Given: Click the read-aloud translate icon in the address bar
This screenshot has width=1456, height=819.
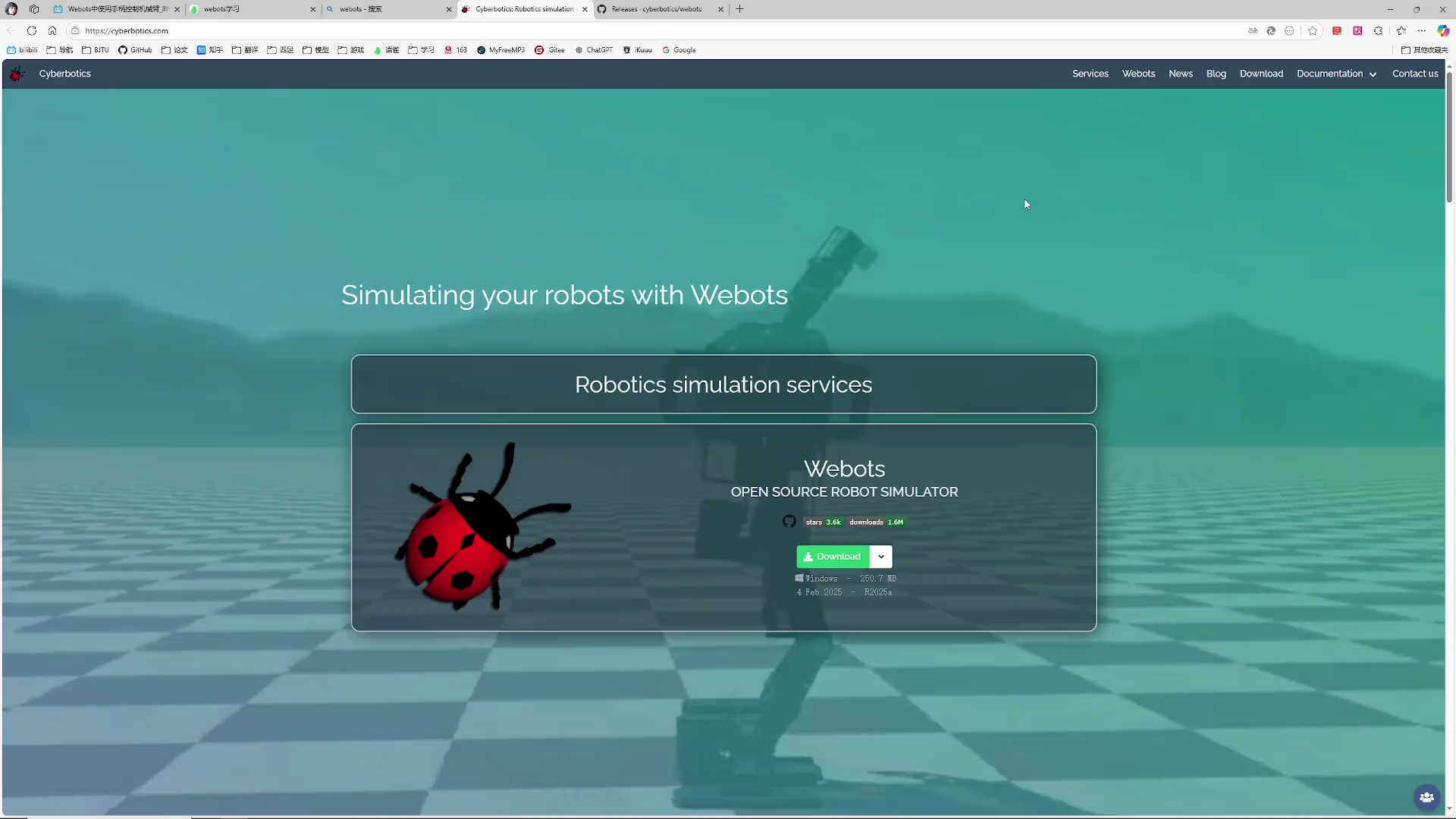Looking at the screenshot, I should click(1253, 31).
